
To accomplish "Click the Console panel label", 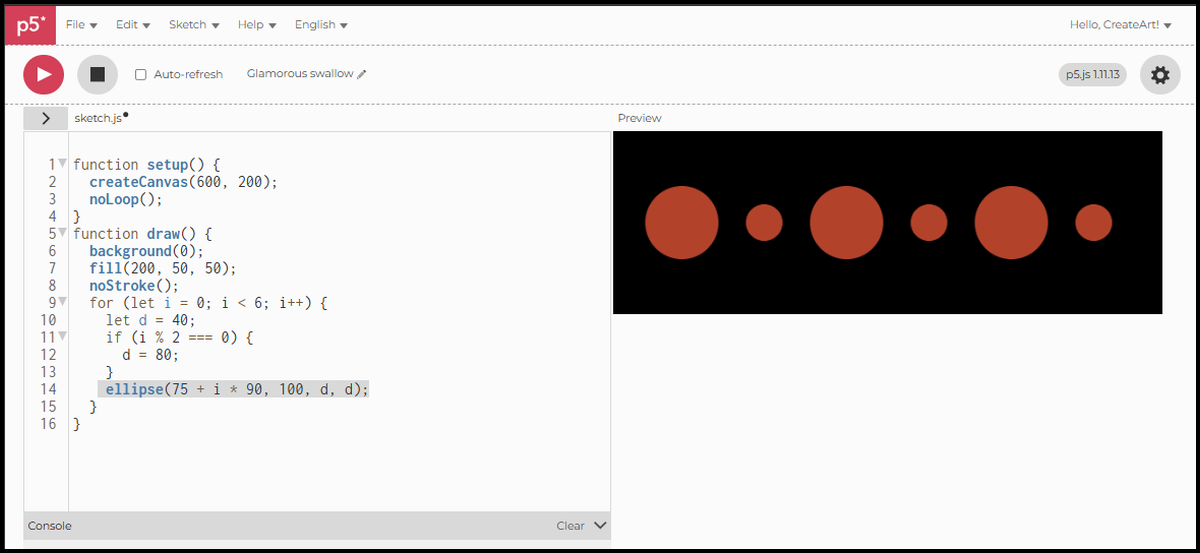I will tap(50, 525).
